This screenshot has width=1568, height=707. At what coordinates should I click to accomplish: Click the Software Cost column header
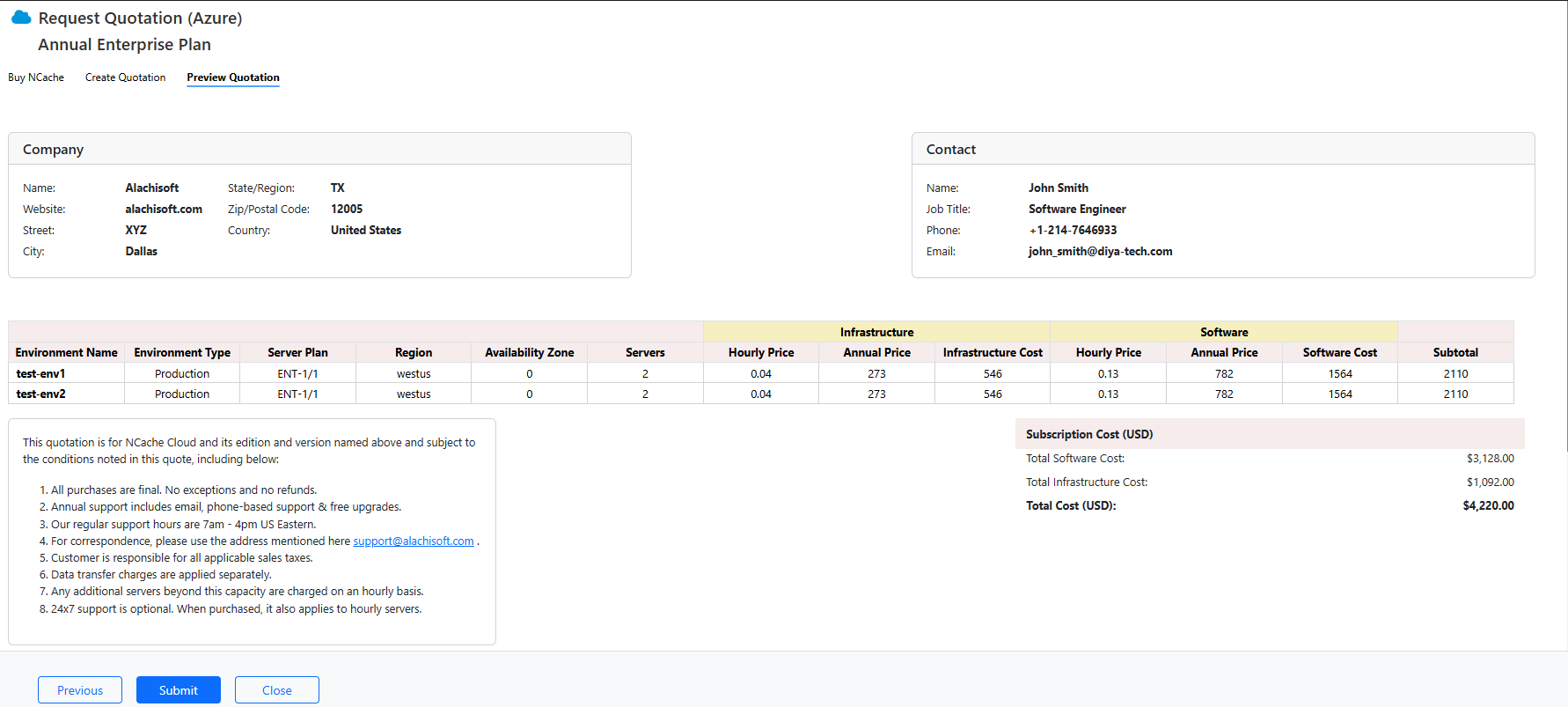click(1340, 352)
